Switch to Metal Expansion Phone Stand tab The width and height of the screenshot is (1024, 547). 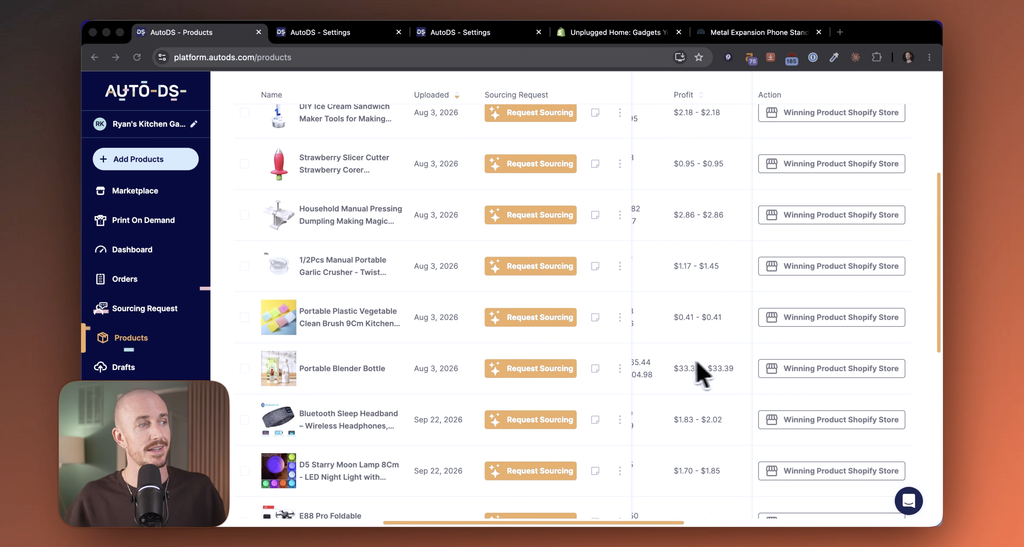tap(758, 32)
